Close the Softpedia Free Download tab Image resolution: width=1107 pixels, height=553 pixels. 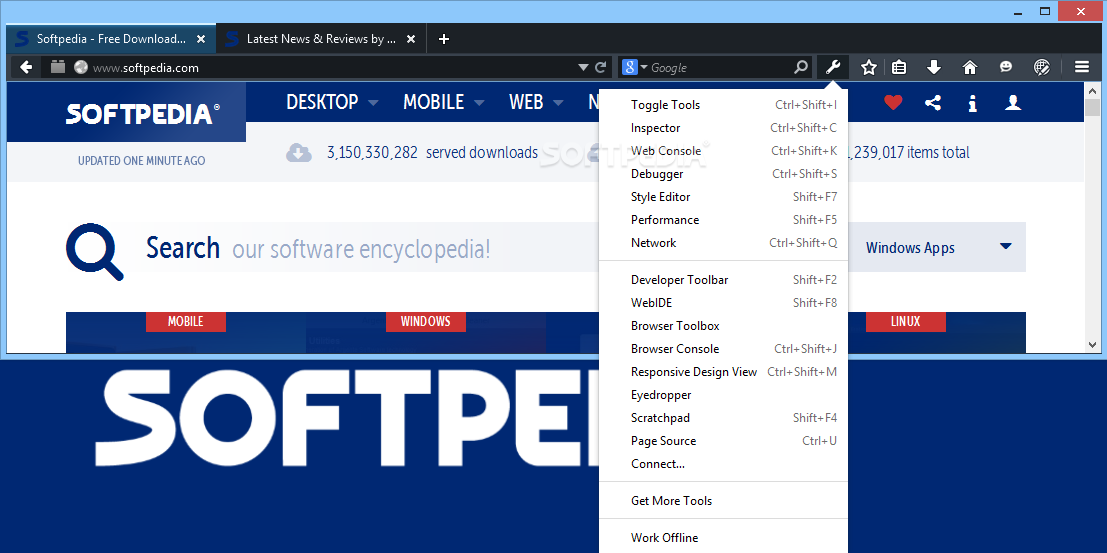[x=201, y=39]
